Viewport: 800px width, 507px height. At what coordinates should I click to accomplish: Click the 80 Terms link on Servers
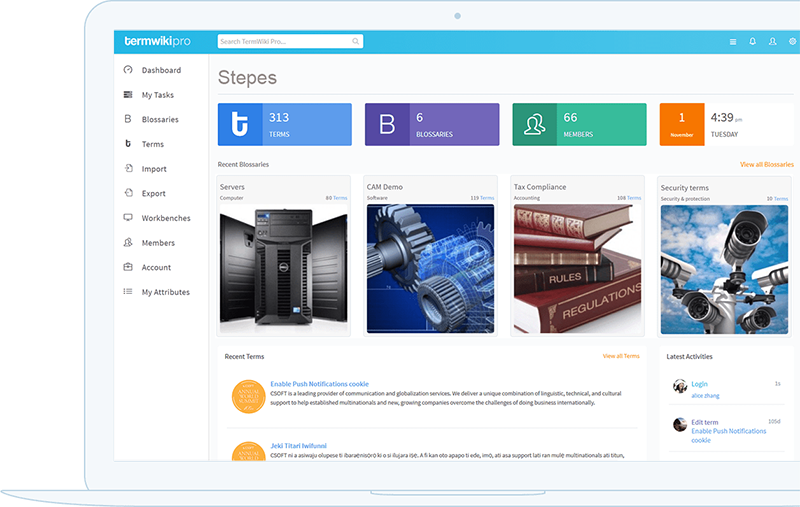[x=336, y=198]
